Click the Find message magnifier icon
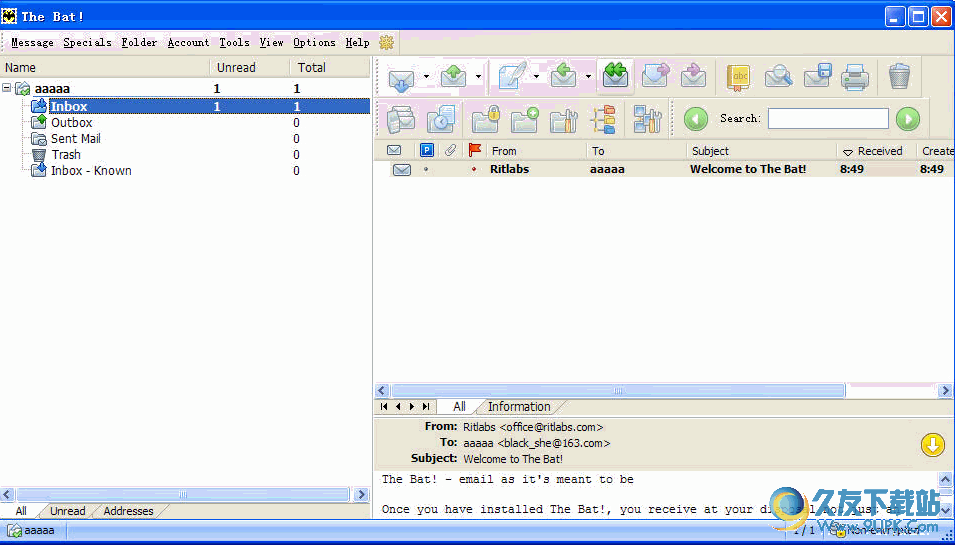The height and width of the screenshot is (545, 955). click(778, 77)
